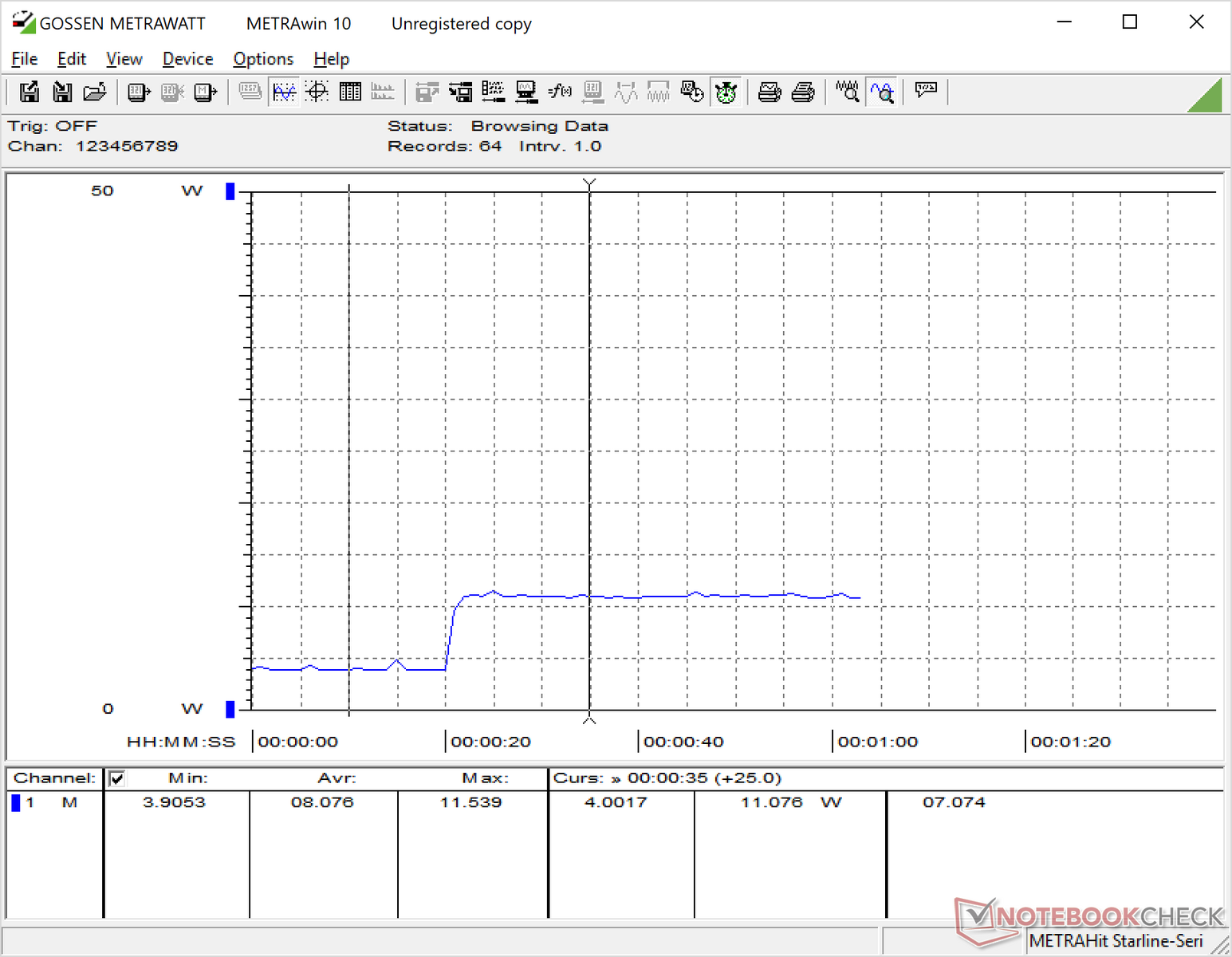Click the speech-bubble comment toolbar icon

[x=926, y=90]
